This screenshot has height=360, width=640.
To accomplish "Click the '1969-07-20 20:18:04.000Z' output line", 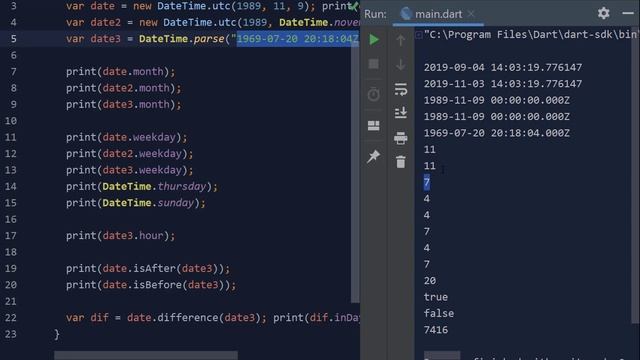I will [496, 133].
